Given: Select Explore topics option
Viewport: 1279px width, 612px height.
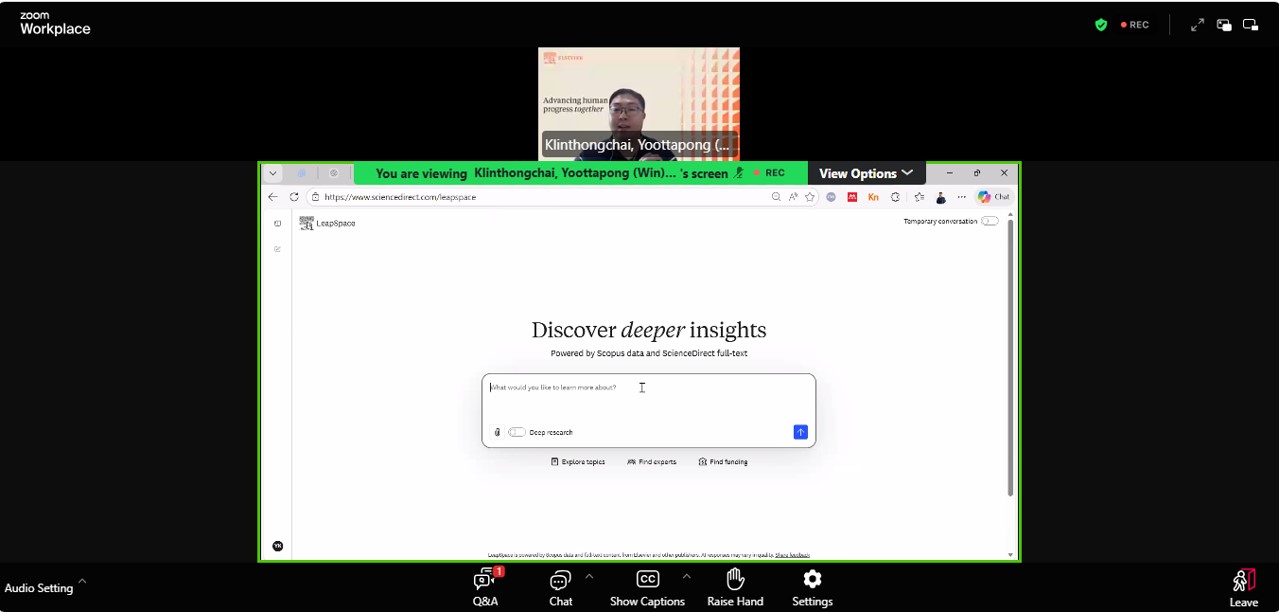Looking at the screenshot, I should (578, 462).
